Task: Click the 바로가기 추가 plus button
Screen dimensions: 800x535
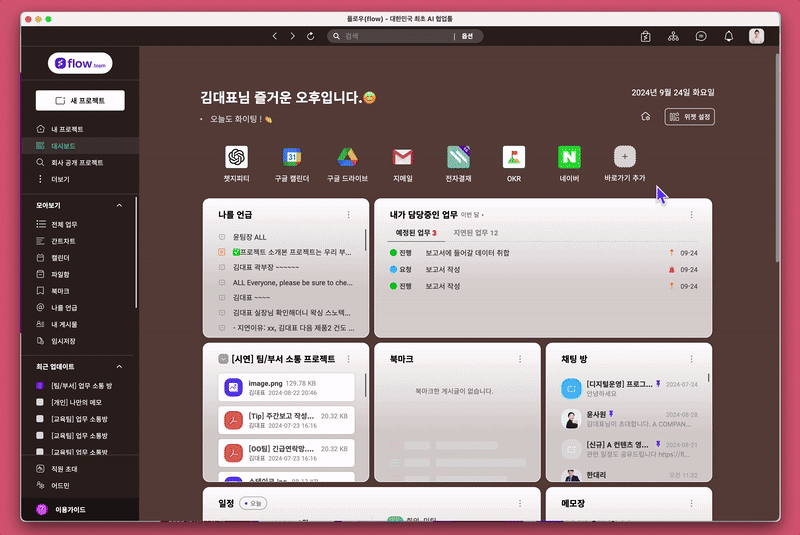Action: coord(625,157)
